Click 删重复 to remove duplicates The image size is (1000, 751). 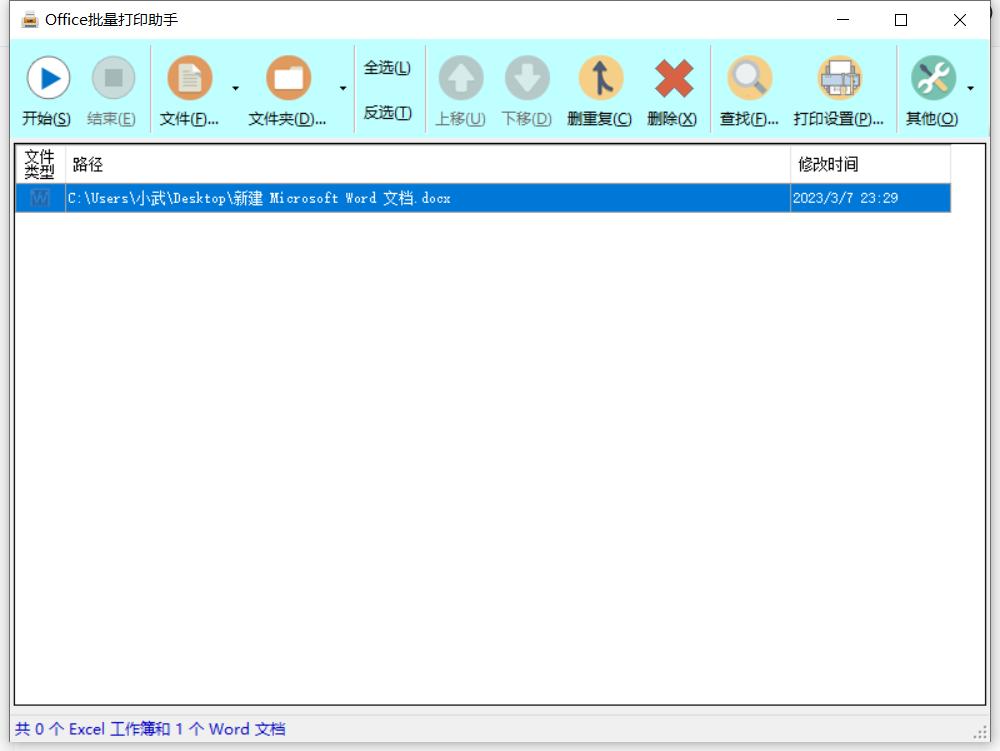(x=599, y=80)
